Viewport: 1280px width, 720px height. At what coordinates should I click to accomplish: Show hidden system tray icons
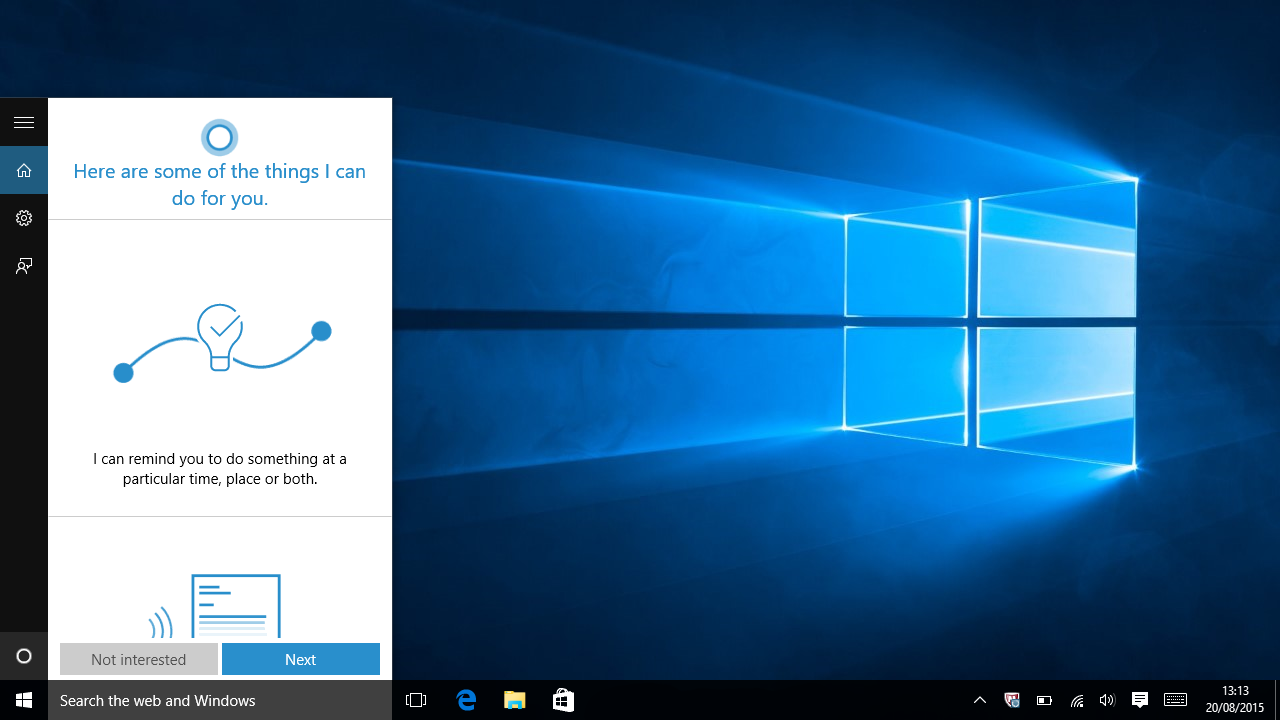(x=980, y=700)
